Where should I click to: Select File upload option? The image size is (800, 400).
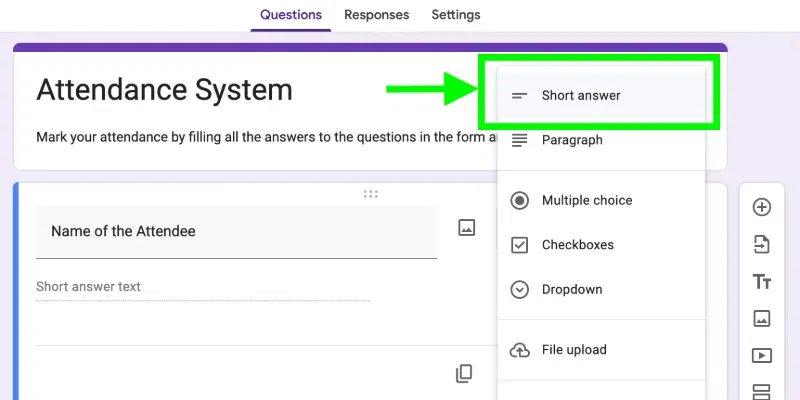pos(573,350)
